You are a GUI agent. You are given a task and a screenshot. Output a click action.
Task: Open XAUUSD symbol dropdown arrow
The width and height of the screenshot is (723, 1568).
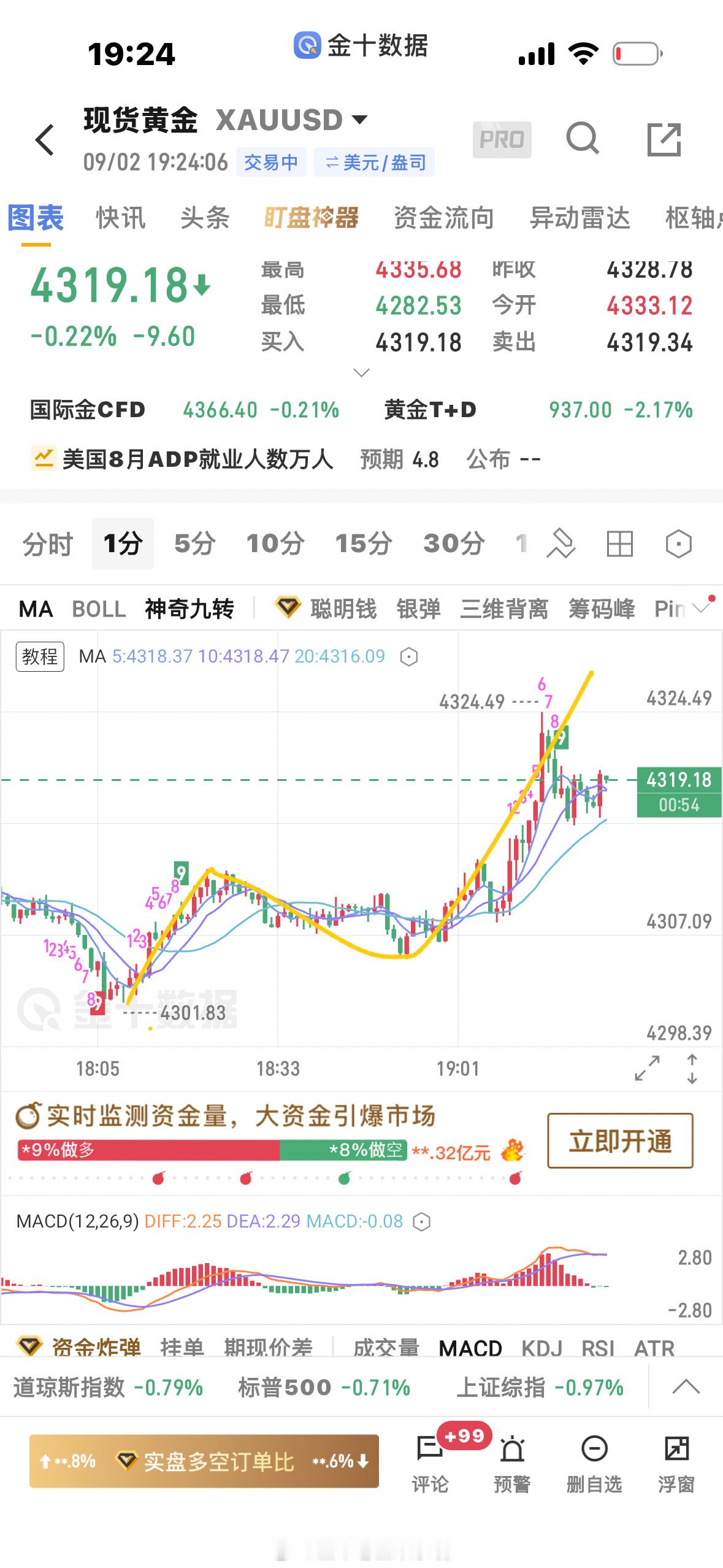coord(359,119)
